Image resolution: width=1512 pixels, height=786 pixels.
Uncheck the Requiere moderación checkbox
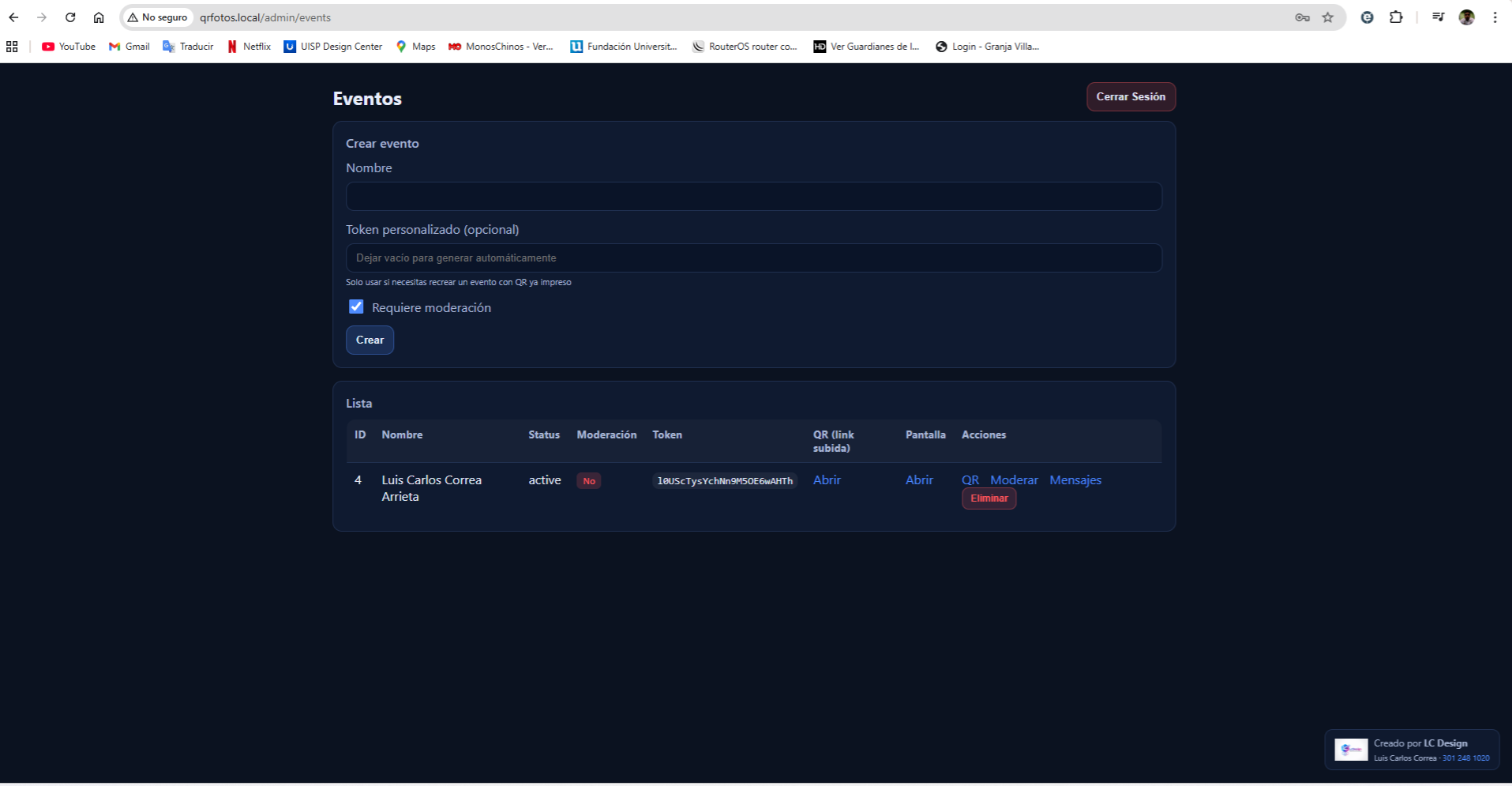click(356, 307)
